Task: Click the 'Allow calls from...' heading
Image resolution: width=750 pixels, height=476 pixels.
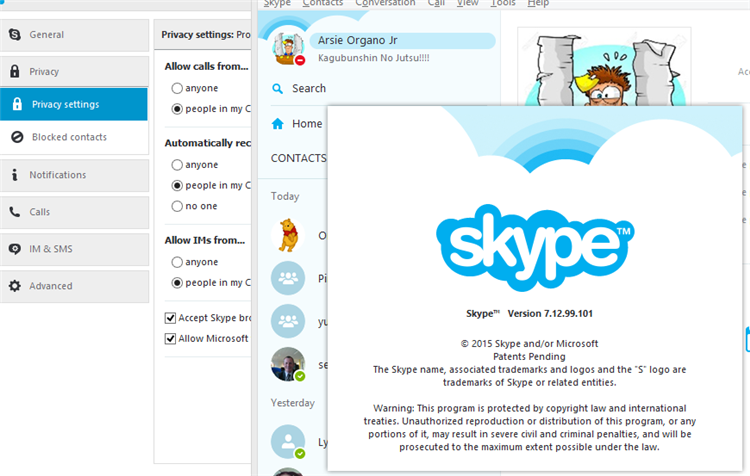Action: tap(207, 66)
